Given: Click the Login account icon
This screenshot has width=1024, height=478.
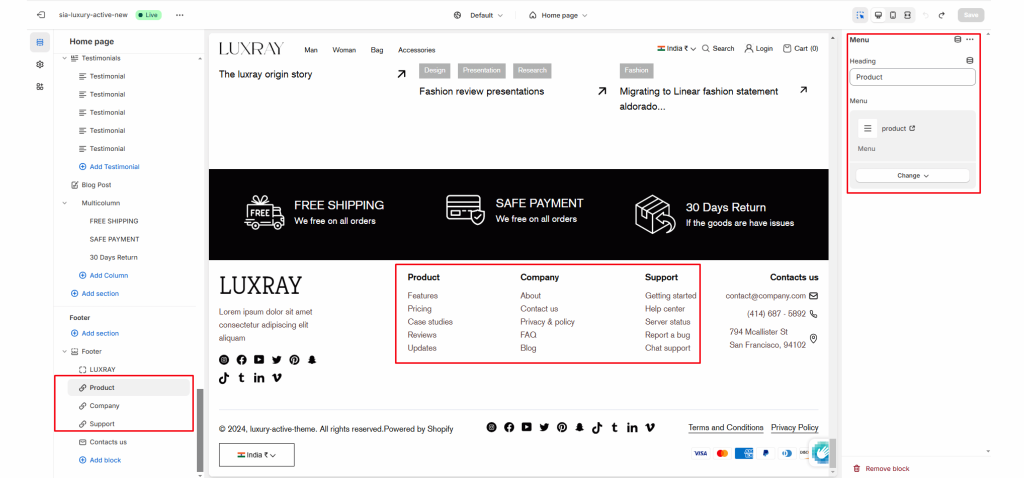Looking at the screenshot, I should 748,48.
